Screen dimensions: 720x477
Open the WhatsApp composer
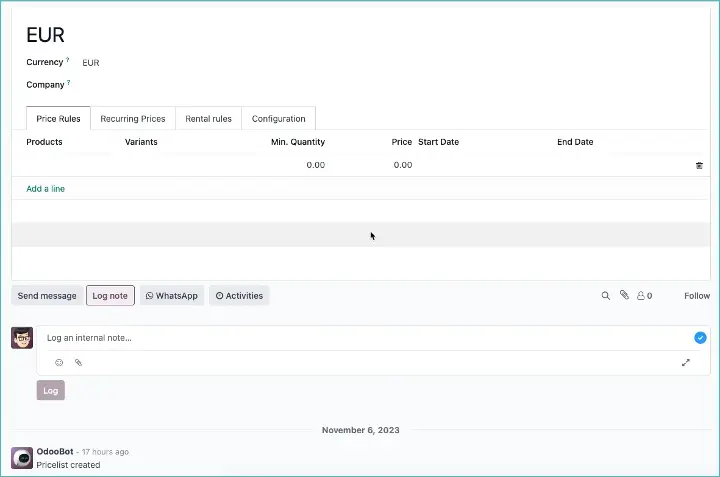click(x=172, y=296)
